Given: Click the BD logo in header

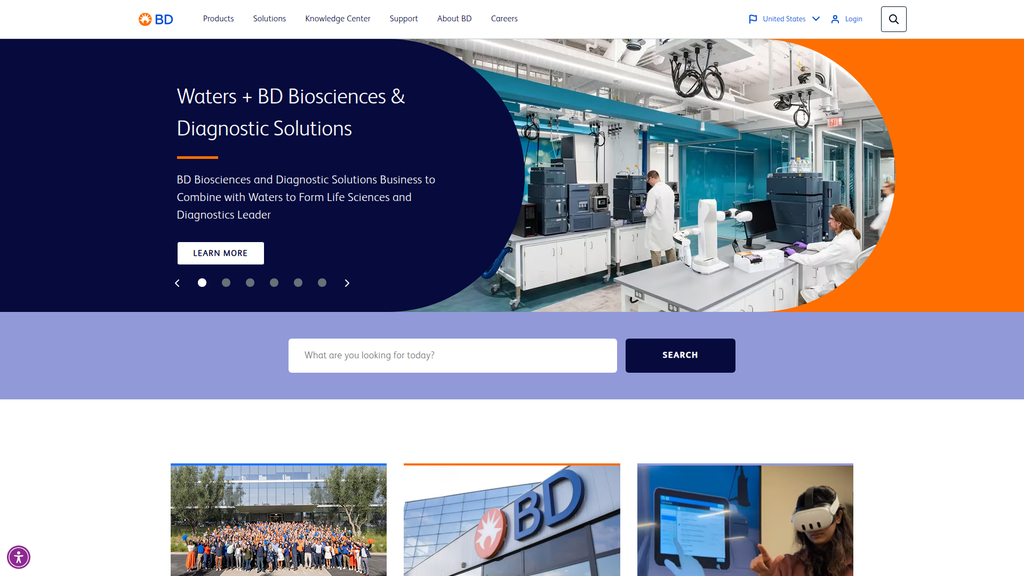Looking at the screenshot, I should click(x=155, y=20).
